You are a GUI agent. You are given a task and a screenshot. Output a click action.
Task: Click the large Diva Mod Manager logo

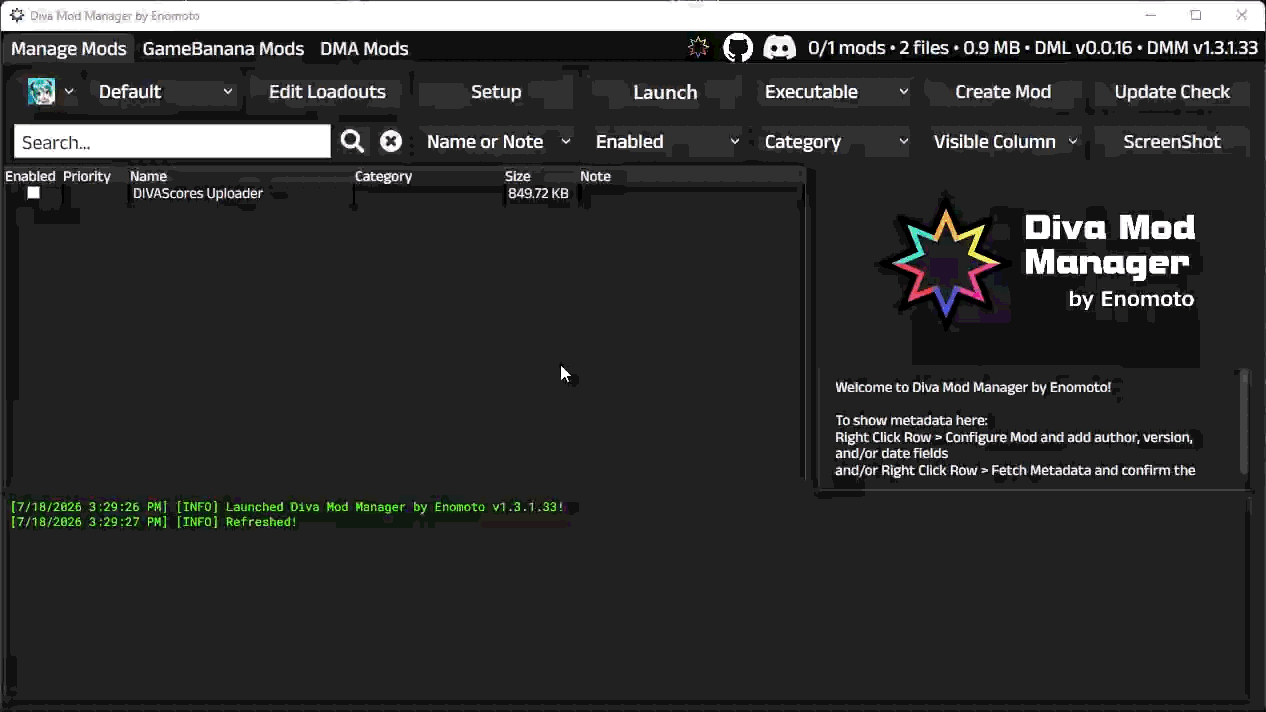[1037, 264]
